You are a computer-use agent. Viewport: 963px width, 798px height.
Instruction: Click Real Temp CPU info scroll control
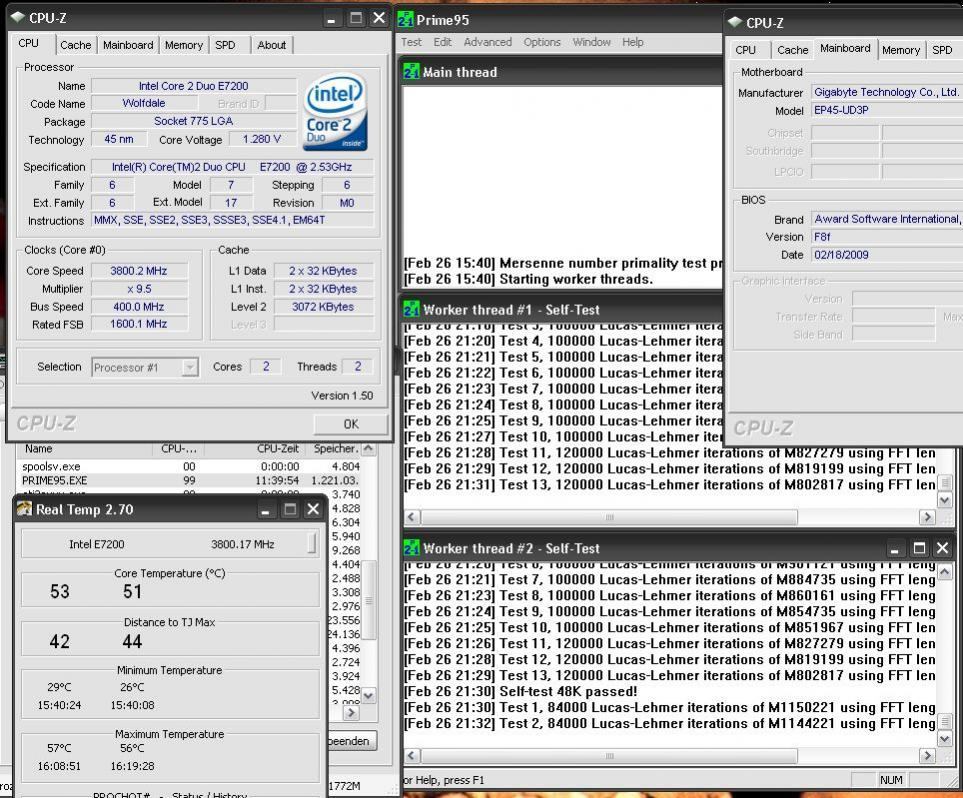point(312,544)
